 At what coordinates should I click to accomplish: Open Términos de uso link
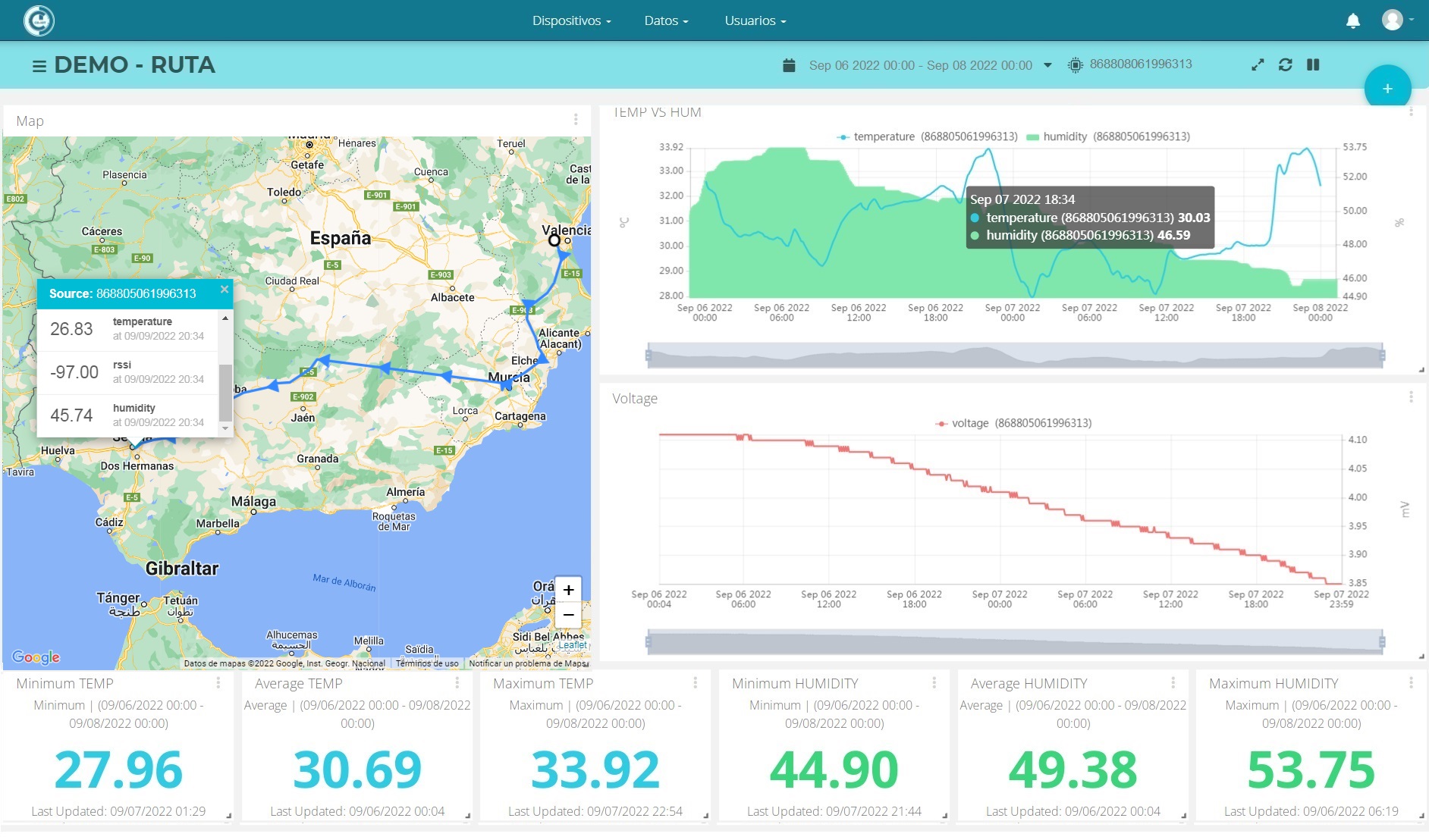point(427,663)
